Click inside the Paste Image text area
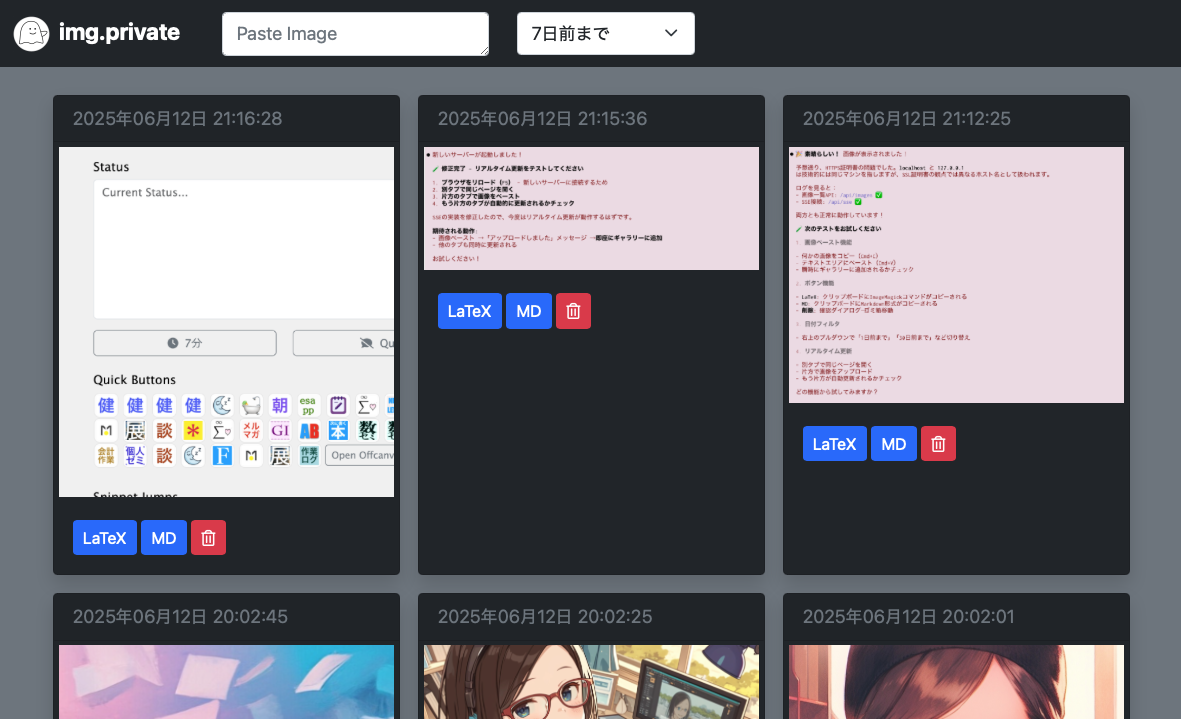1181x719 pixels. click(355, 34)
